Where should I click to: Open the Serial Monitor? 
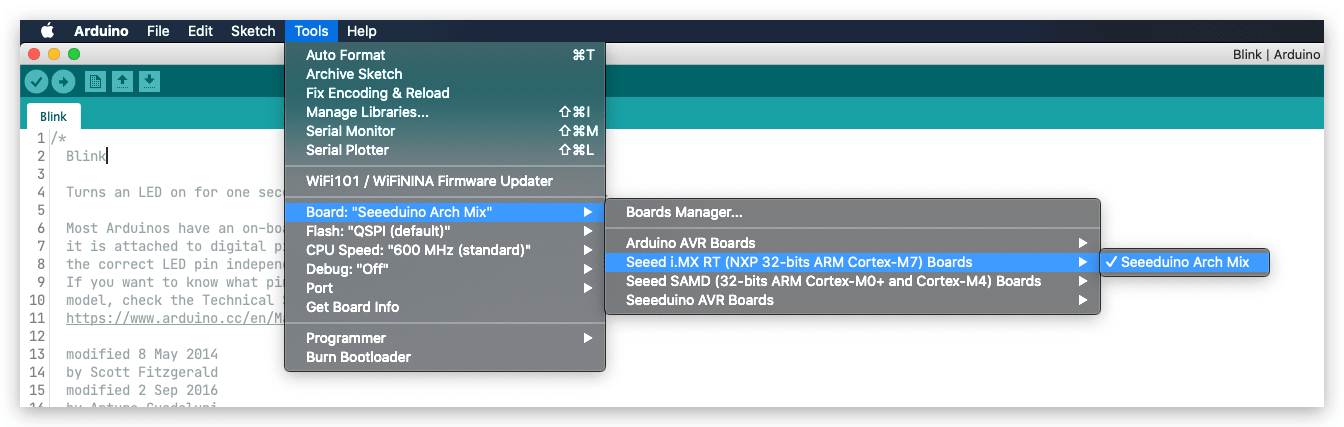click(x=445, y=131)
